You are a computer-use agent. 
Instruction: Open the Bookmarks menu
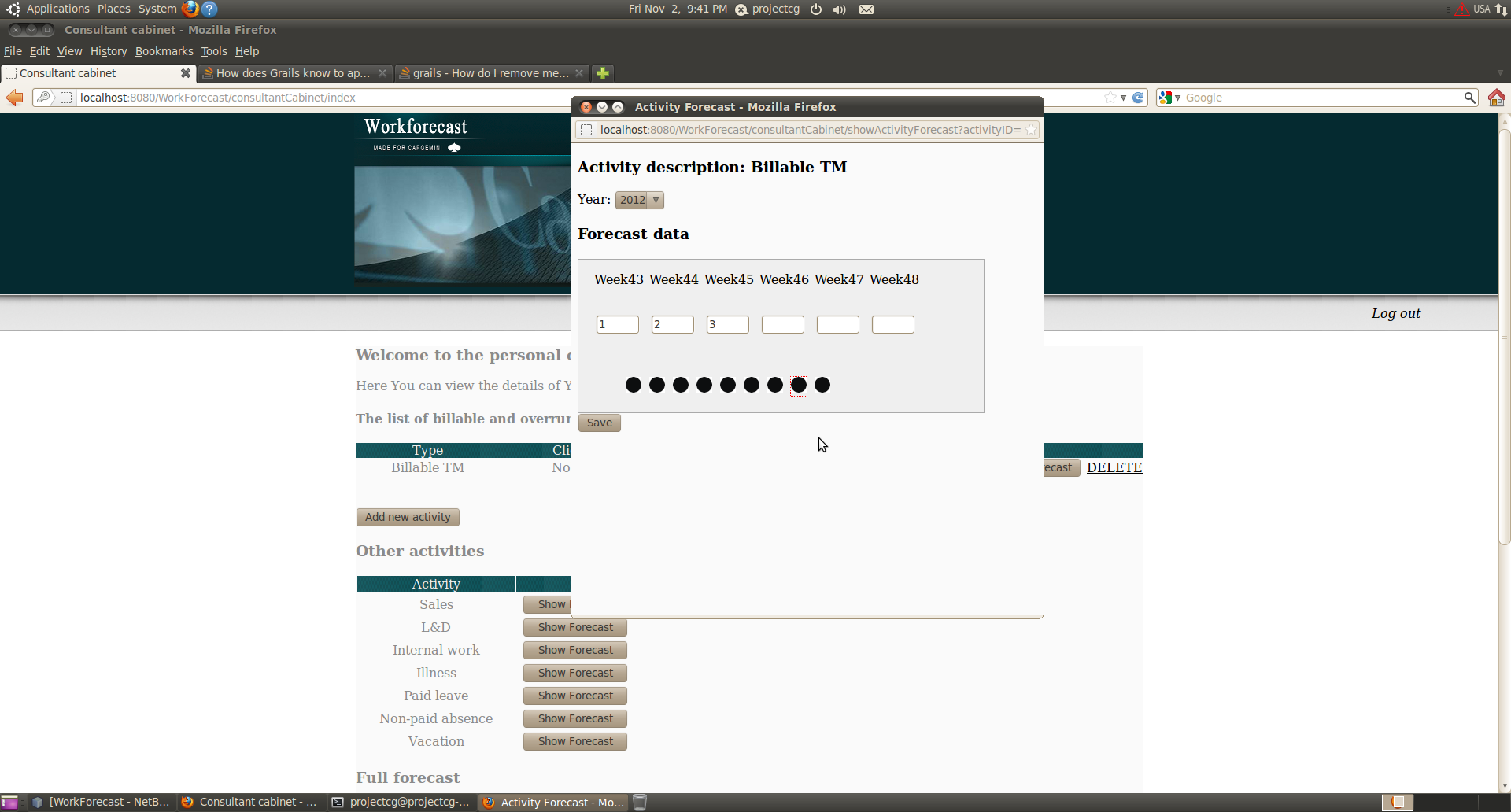[x=164, y=51]
